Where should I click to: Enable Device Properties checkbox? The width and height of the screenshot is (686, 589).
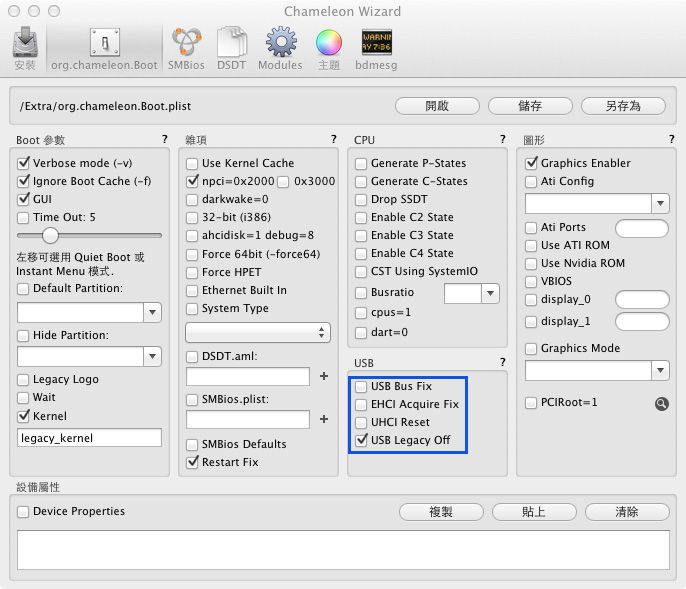[x=23, y=512]
